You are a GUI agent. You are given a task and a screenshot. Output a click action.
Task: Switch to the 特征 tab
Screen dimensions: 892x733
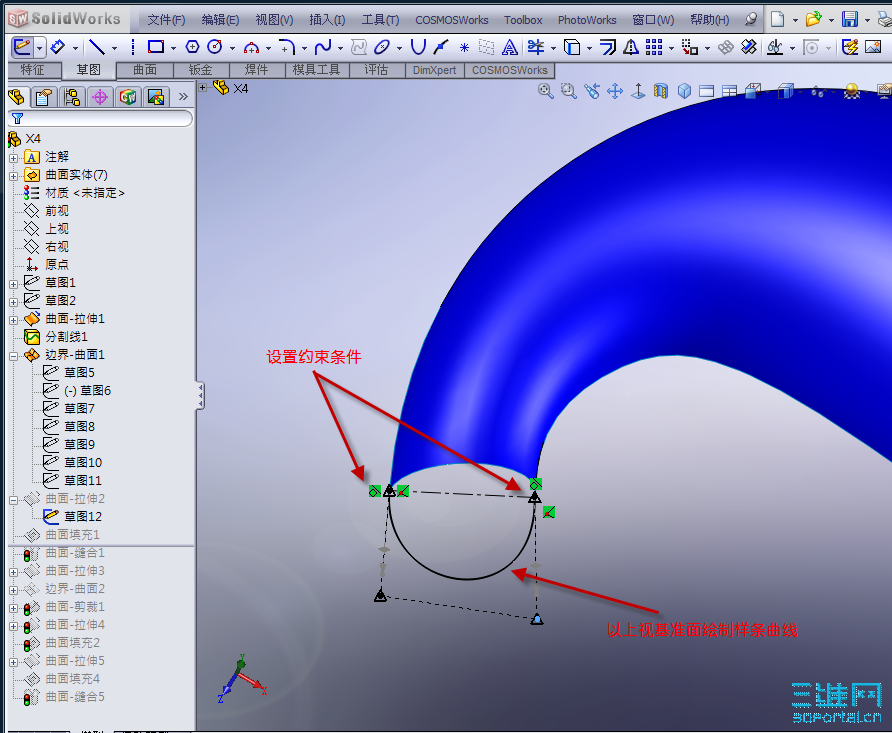32,70
